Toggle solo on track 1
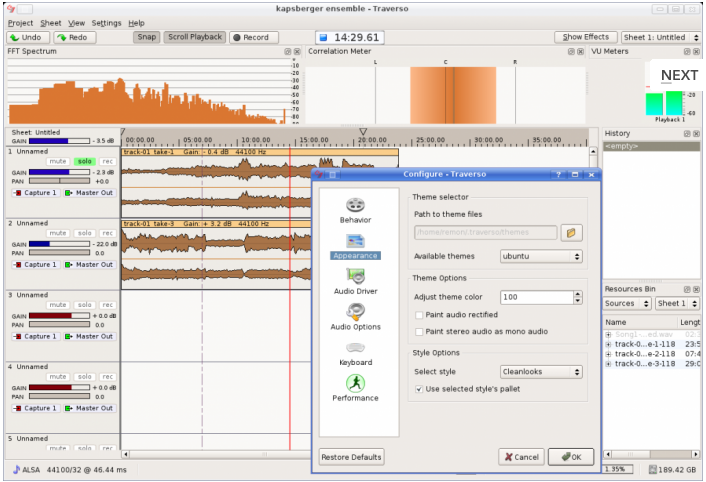The width and height of the screenshot is (706, 482). click(85, 161)
